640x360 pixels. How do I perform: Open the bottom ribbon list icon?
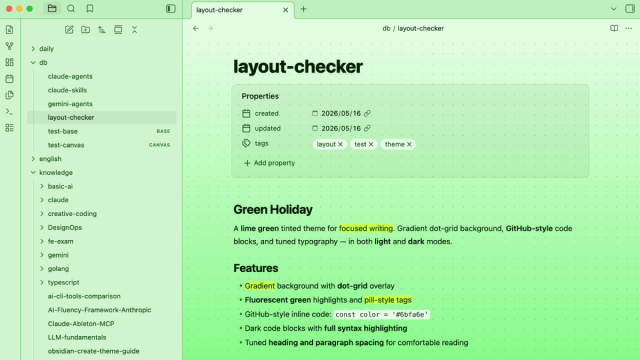tap(9, 128)
